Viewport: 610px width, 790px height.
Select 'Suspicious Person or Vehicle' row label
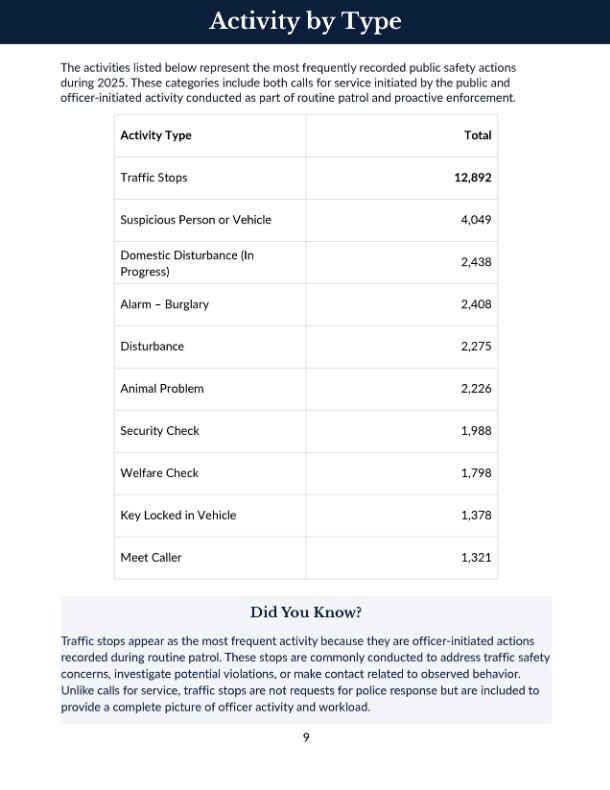[x=196, y=220]
